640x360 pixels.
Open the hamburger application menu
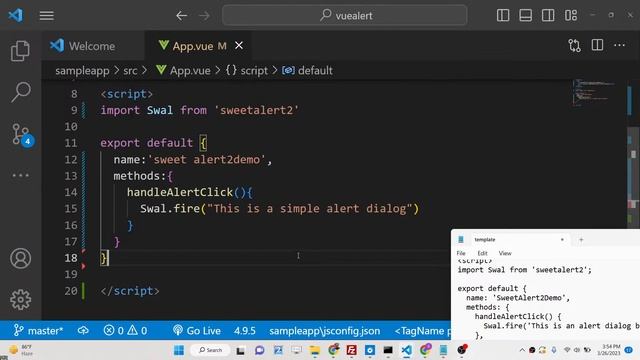[x=47, y=16]
